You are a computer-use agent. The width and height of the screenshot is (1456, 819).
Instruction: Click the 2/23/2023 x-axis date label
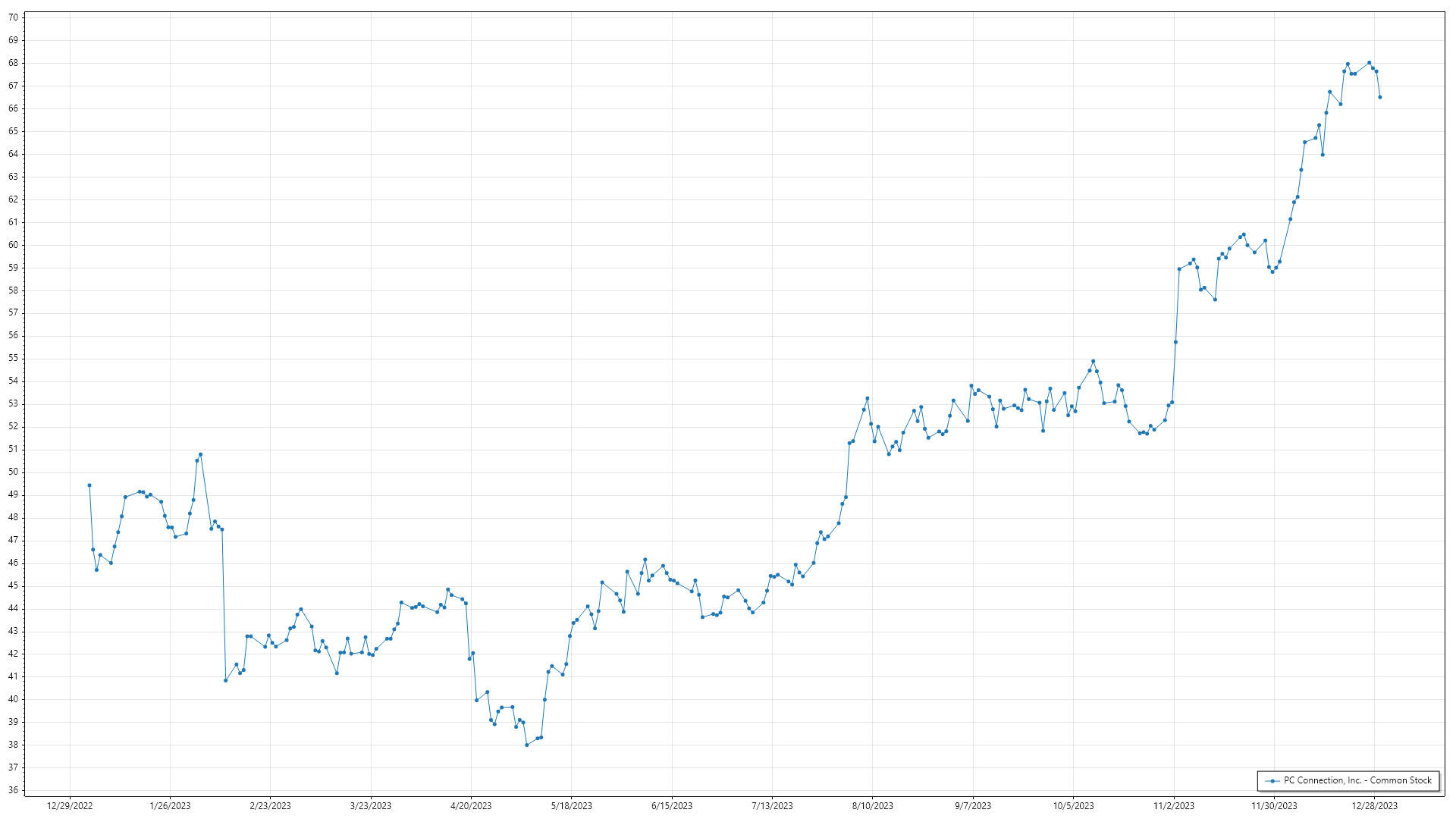(270, 806)
